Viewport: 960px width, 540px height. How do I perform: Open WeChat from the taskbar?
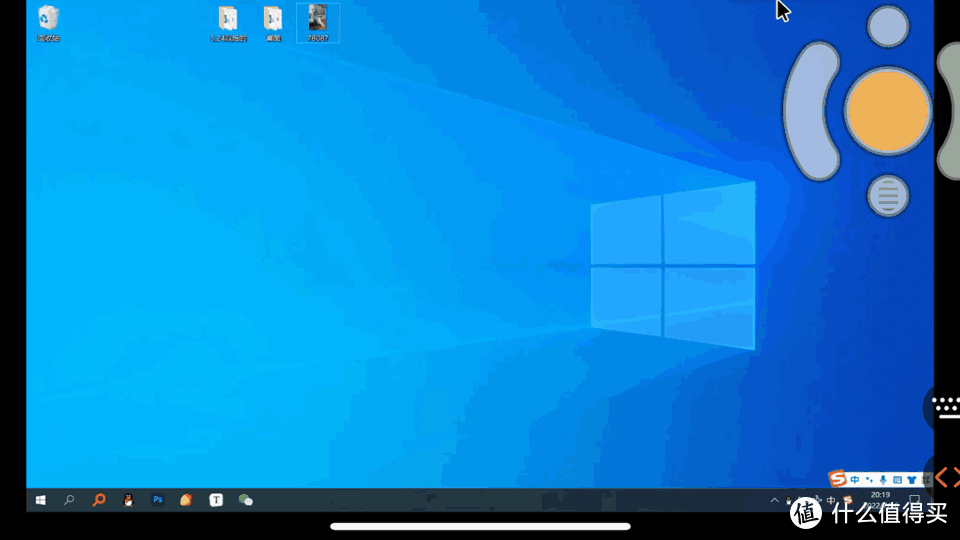click(x=246, y=500)
